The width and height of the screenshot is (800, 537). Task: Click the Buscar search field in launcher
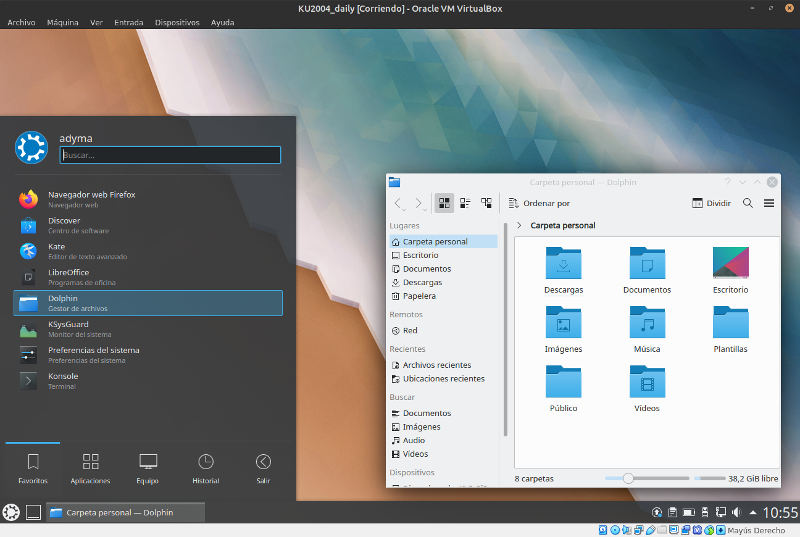coord(170,155)
